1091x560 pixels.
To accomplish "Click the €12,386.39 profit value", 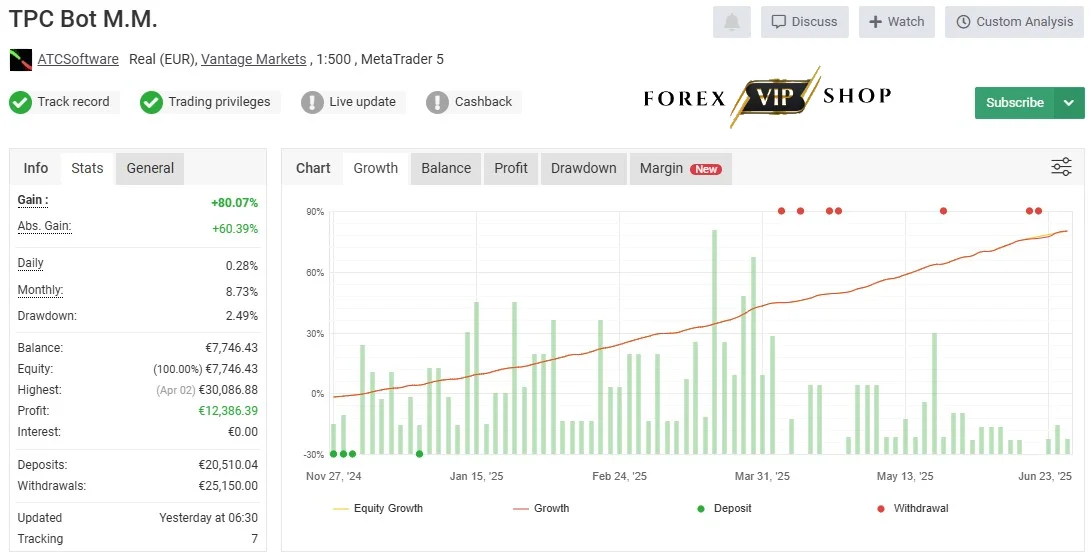I will pos(228,410).
